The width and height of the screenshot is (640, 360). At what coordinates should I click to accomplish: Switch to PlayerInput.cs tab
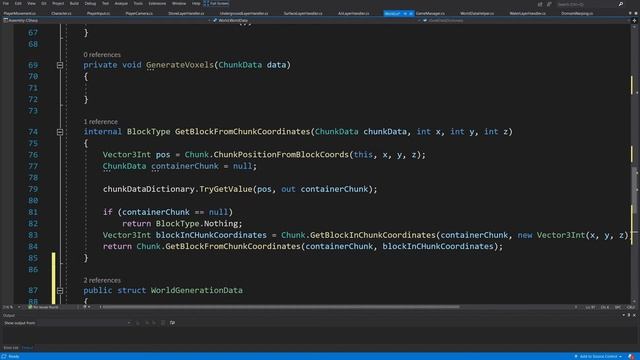coord(98,13)
